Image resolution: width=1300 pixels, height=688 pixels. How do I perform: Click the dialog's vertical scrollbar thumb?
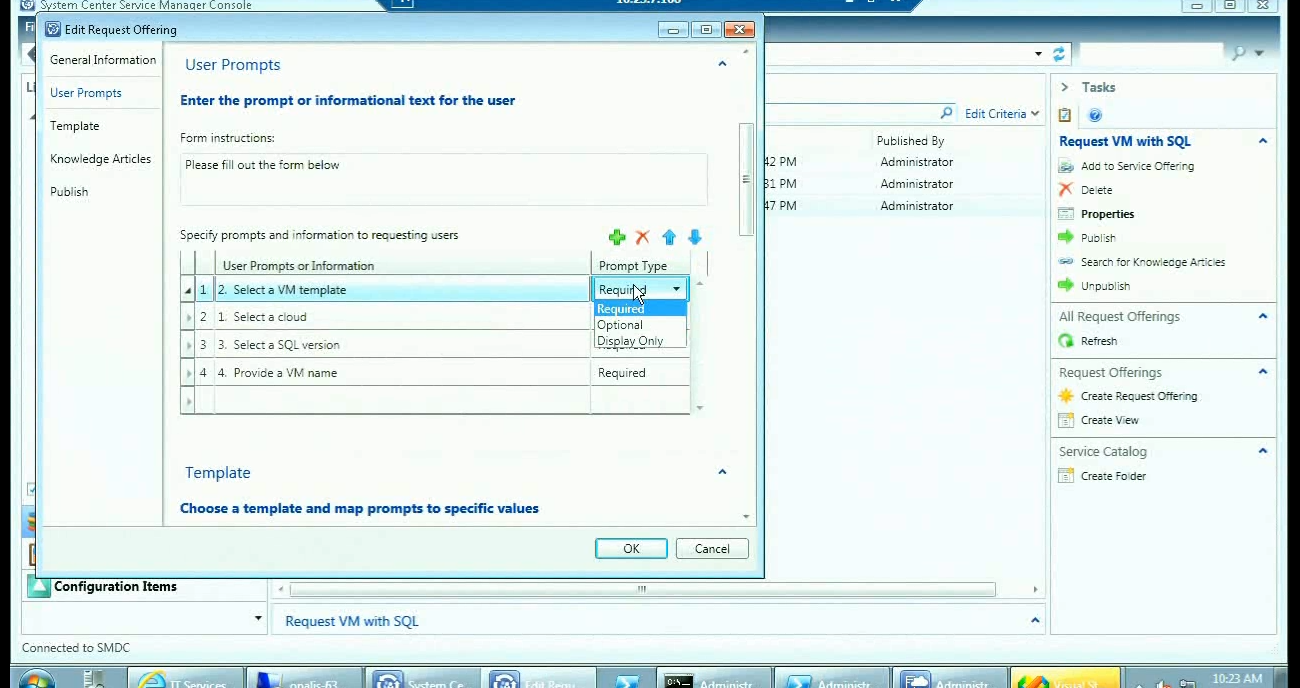tap(746, 179)
